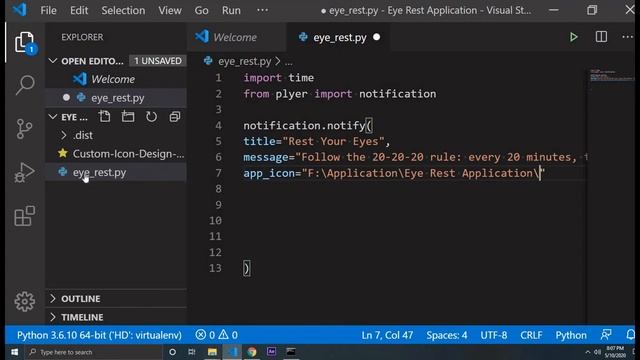Show hidden system tray icons

[587, 352]
